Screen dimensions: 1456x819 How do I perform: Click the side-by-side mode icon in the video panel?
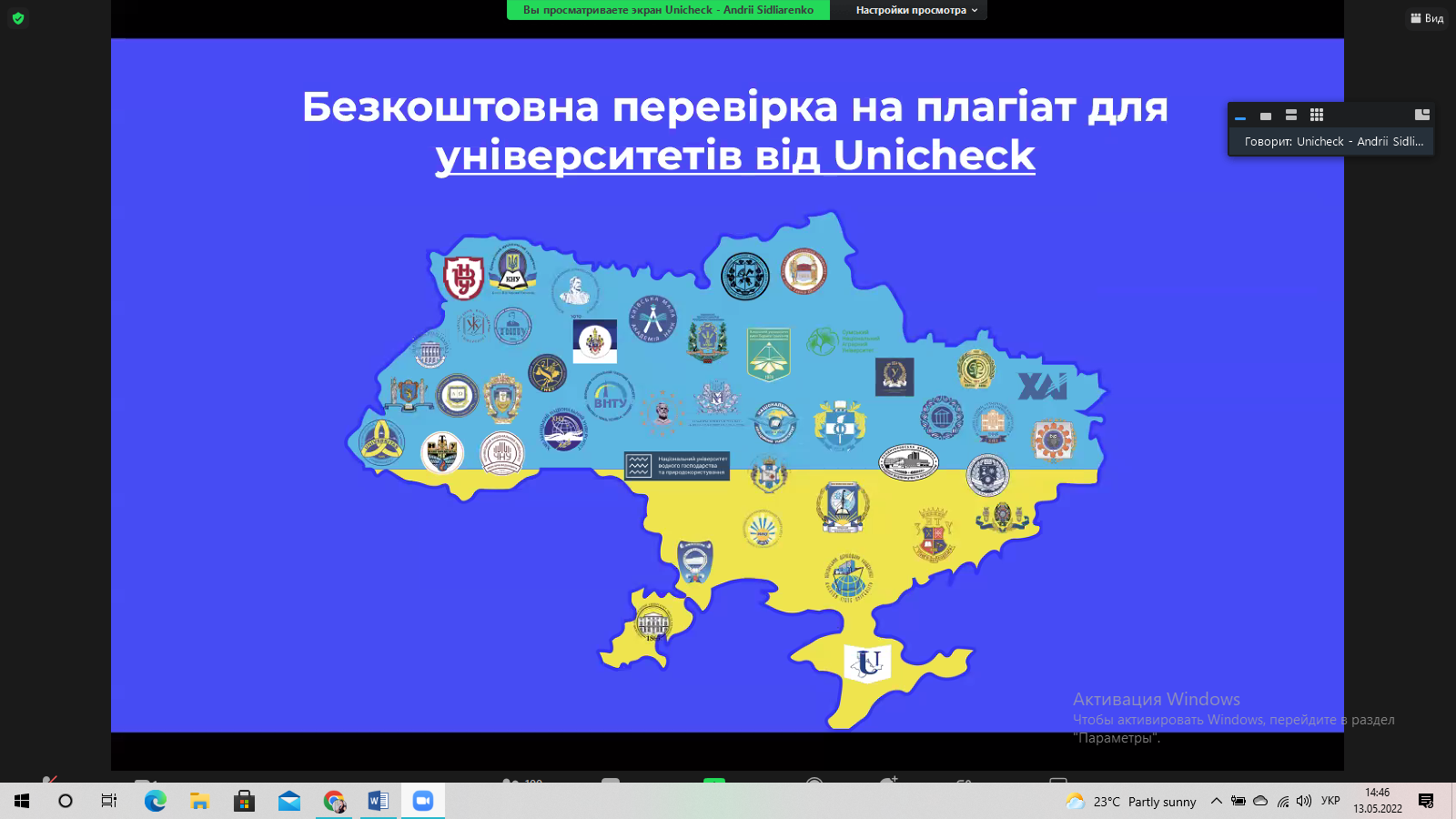(x=1422, y=115)
